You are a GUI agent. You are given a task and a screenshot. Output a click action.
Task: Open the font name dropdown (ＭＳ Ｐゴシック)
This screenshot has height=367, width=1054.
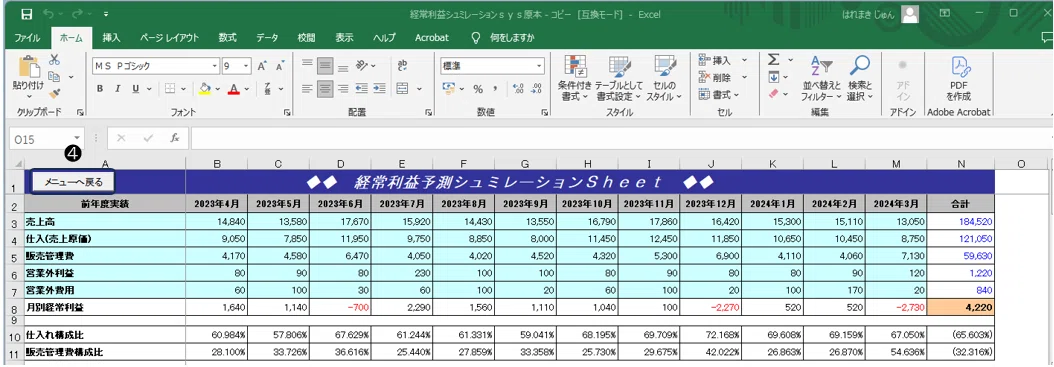click(215, 66)
